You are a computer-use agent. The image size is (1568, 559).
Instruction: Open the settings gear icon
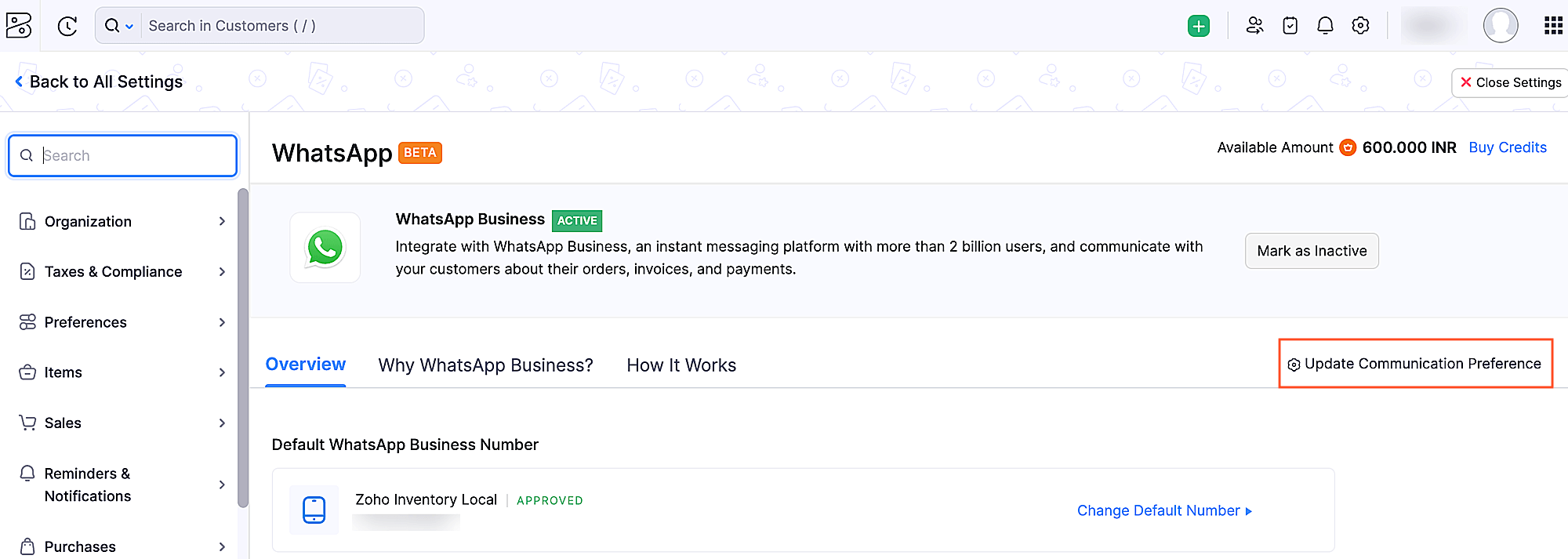[x=1360, y=25]
